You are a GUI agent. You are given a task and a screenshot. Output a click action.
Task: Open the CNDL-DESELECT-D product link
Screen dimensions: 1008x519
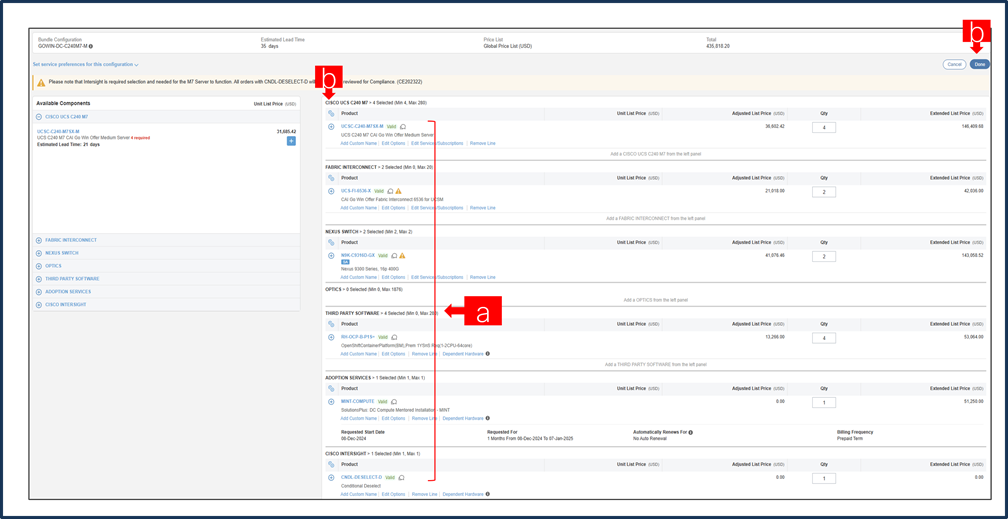point(361,477)
